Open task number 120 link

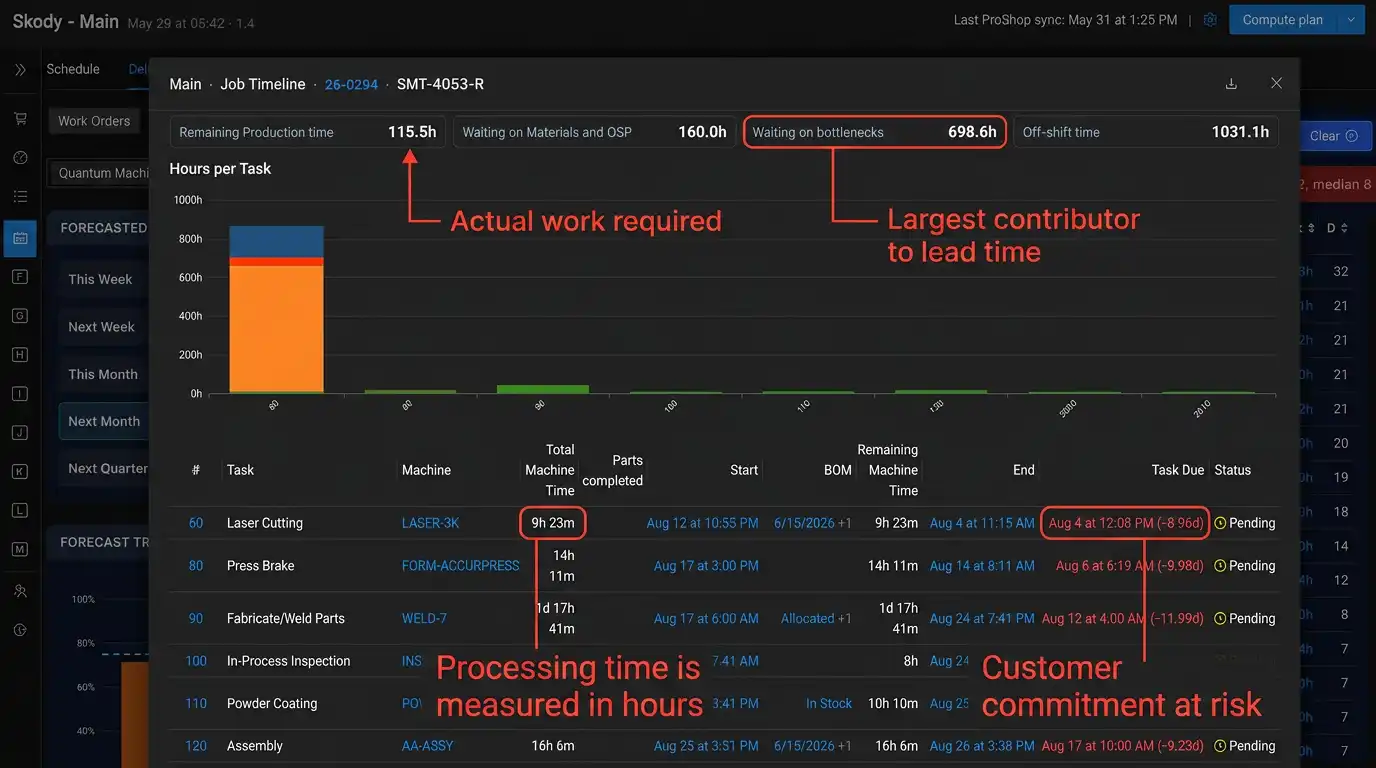(196, 746)
